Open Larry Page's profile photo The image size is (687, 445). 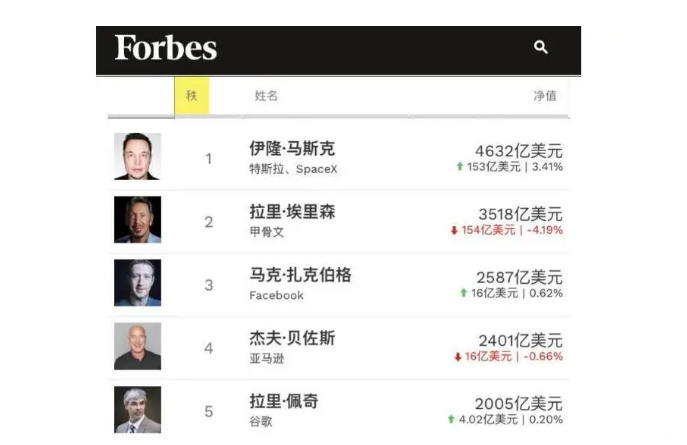tap(137, 409)
